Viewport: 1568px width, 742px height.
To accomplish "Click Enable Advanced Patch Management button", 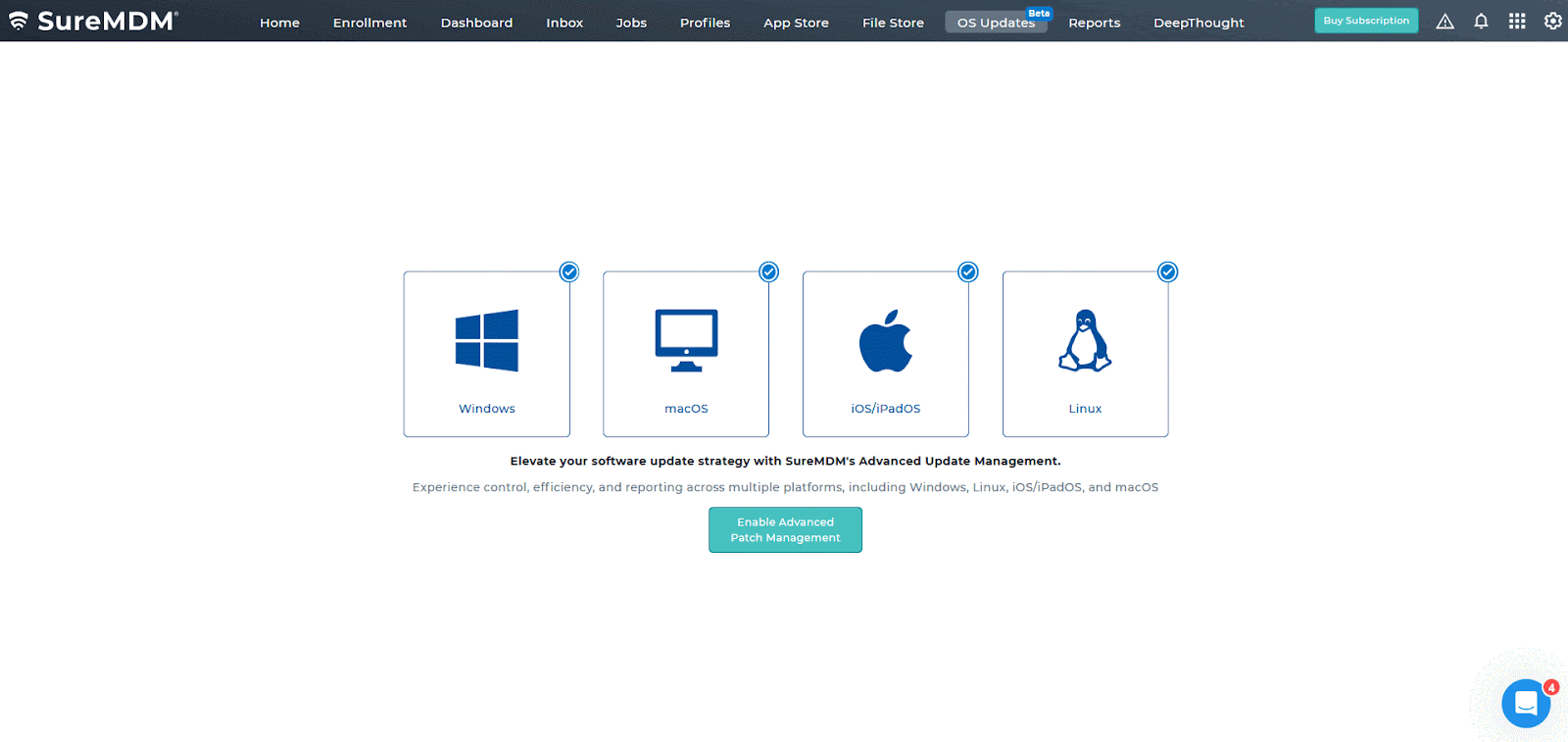I will coord(785,529).
